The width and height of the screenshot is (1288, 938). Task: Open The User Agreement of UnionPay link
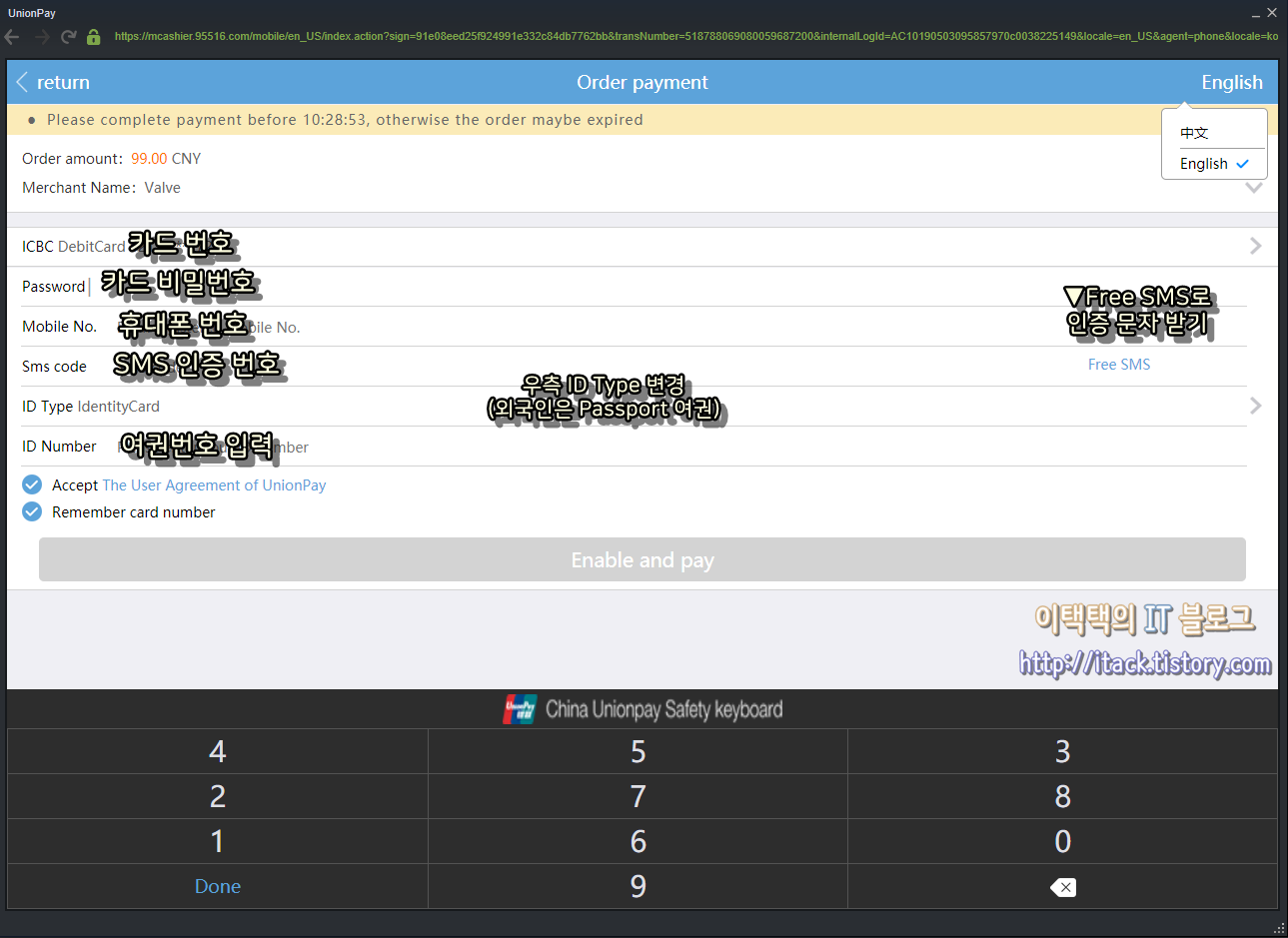click(214, 484)
